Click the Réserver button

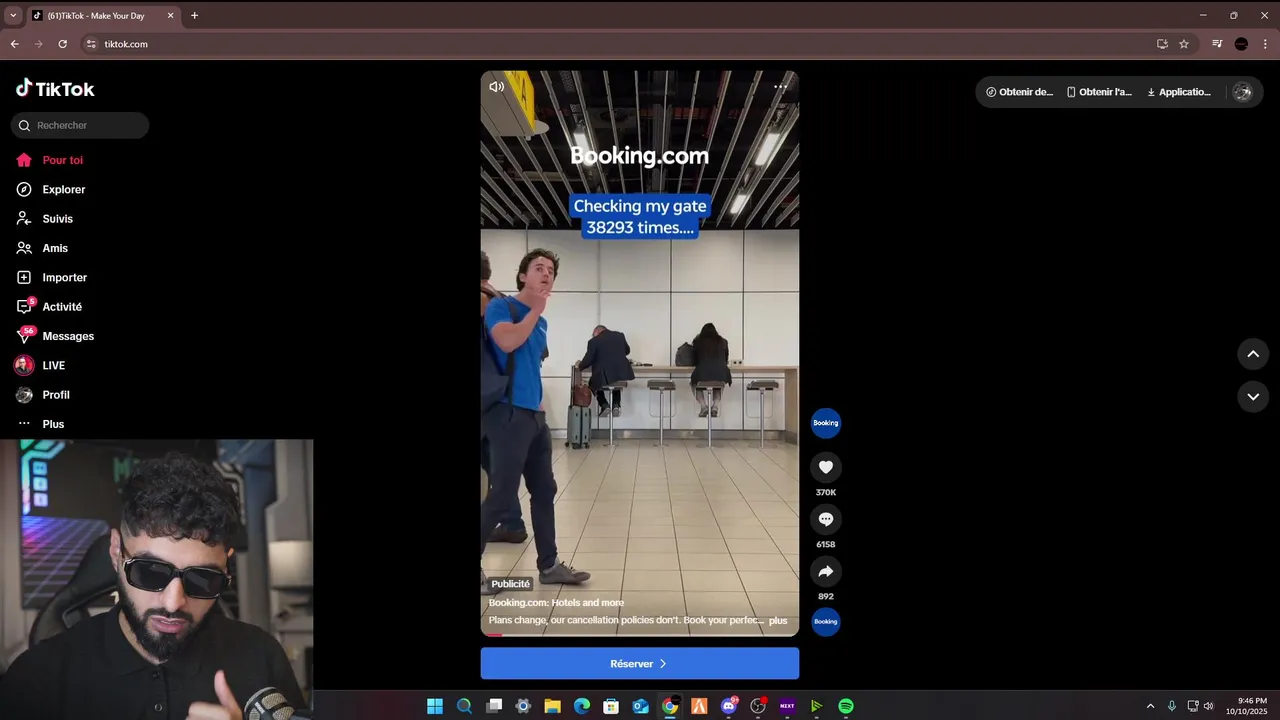tap(639, 664)
